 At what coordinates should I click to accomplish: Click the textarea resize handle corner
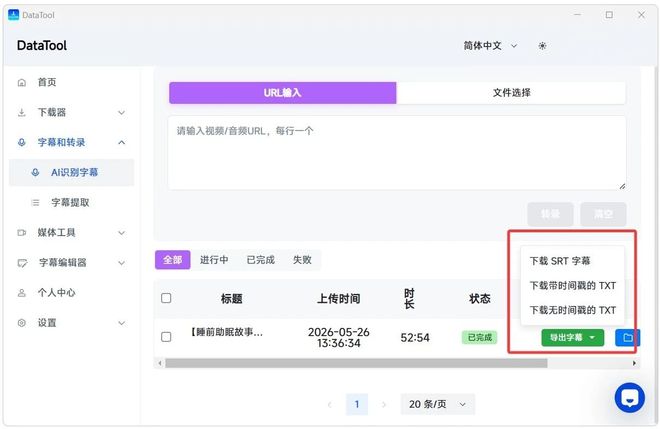coord(622,186)
